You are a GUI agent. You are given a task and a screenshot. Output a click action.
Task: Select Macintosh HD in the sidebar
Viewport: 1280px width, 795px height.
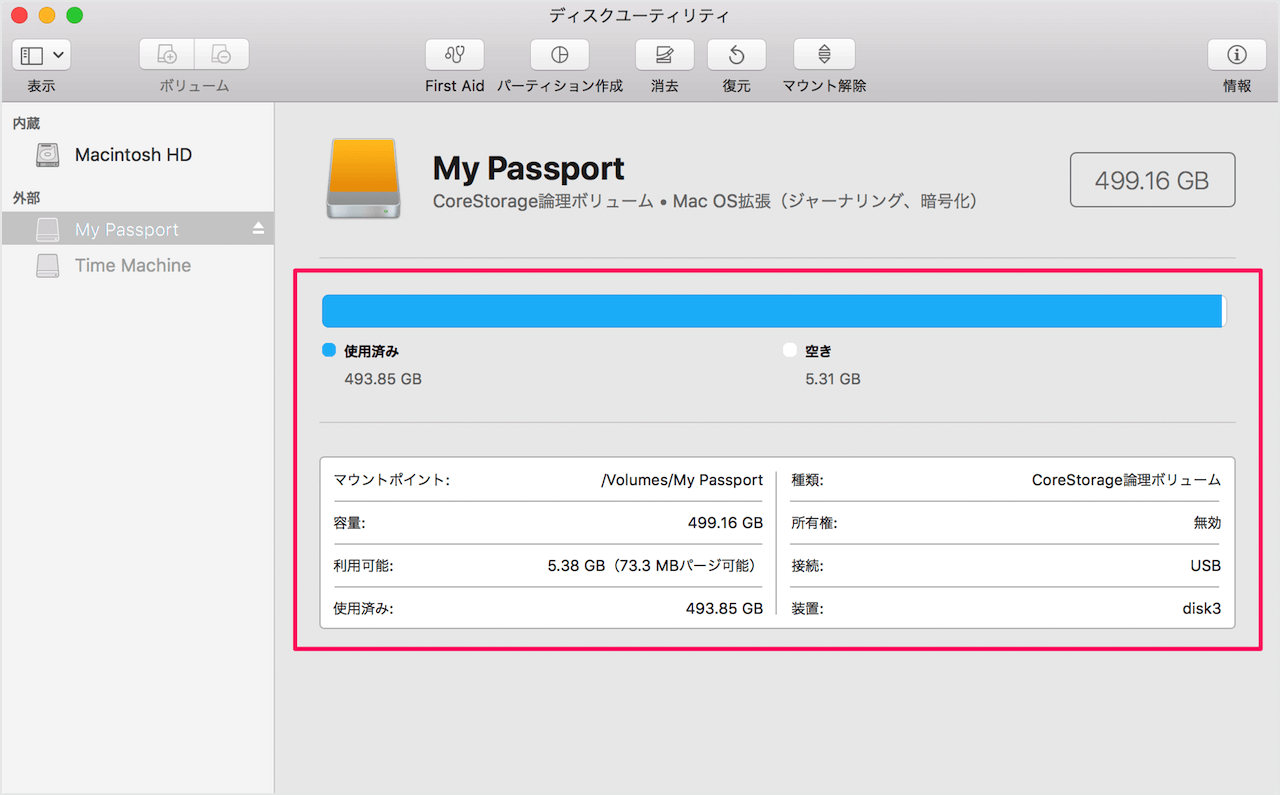[137, 155]
